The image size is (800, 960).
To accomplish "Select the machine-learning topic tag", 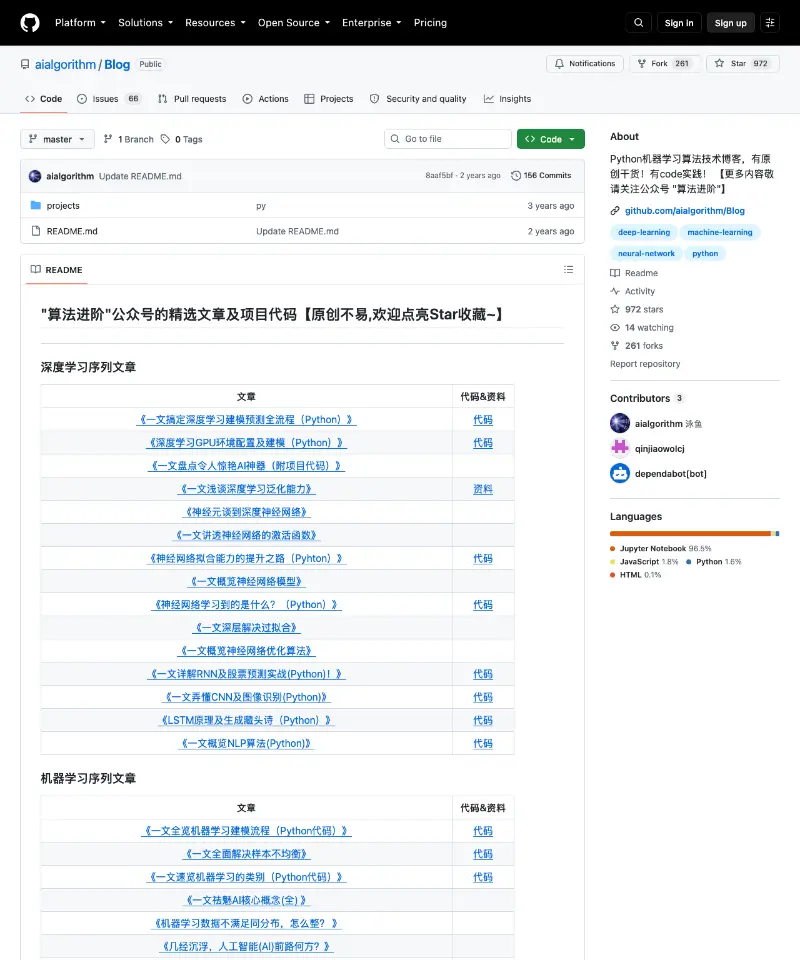I will pos(720,232).
